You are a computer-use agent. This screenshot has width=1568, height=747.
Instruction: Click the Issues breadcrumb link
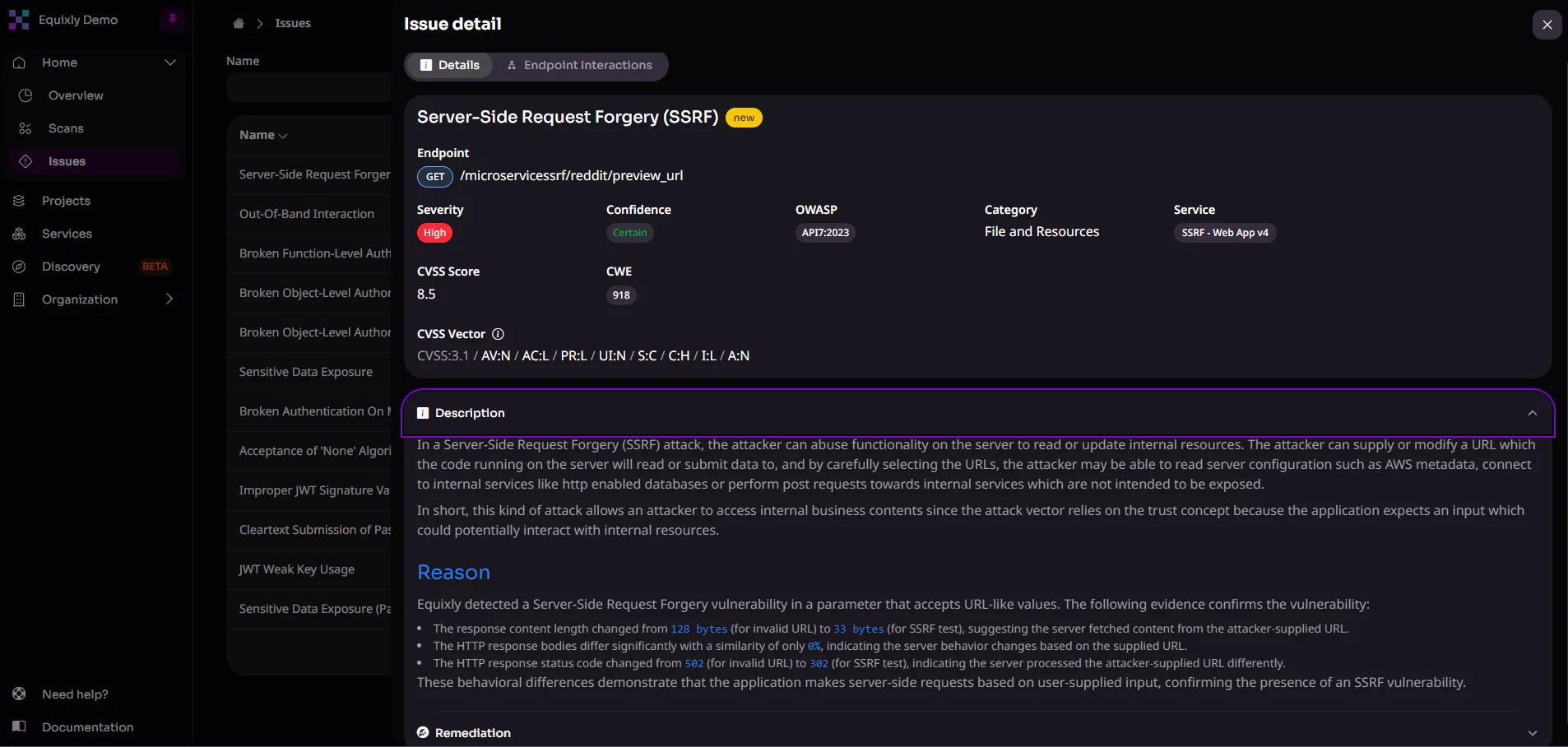292,23
